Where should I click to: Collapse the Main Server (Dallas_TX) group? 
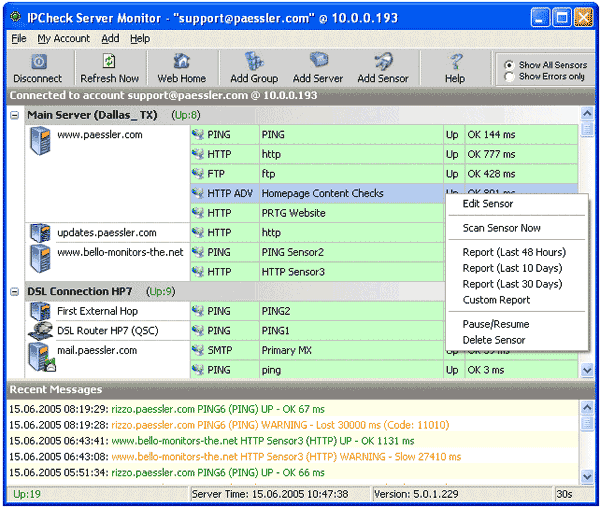[15, 115]
